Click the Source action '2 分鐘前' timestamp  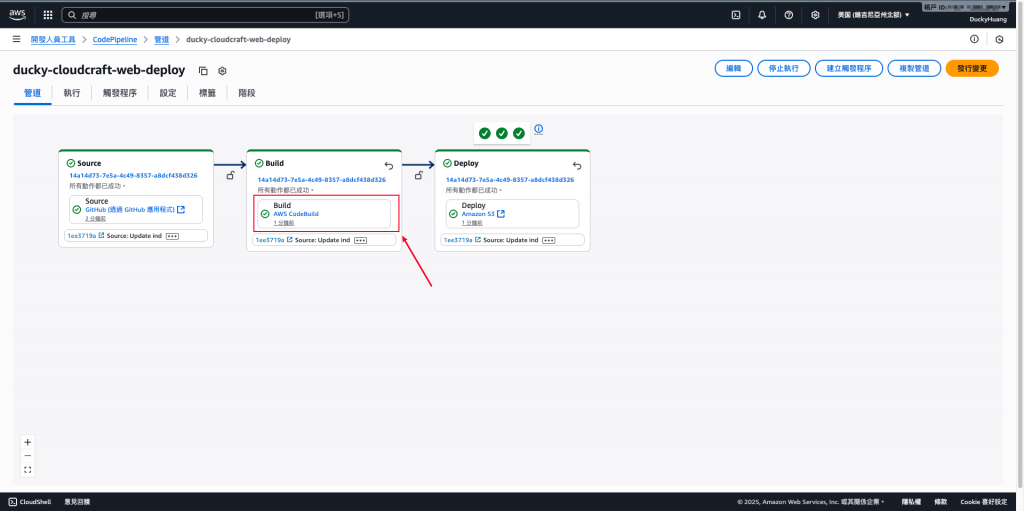96,218
